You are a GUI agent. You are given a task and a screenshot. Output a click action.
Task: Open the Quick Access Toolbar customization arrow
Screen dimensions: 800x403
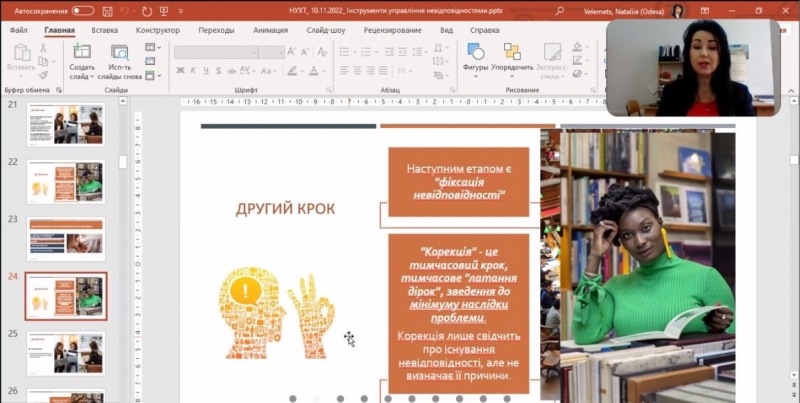click(x=181, y=11)
